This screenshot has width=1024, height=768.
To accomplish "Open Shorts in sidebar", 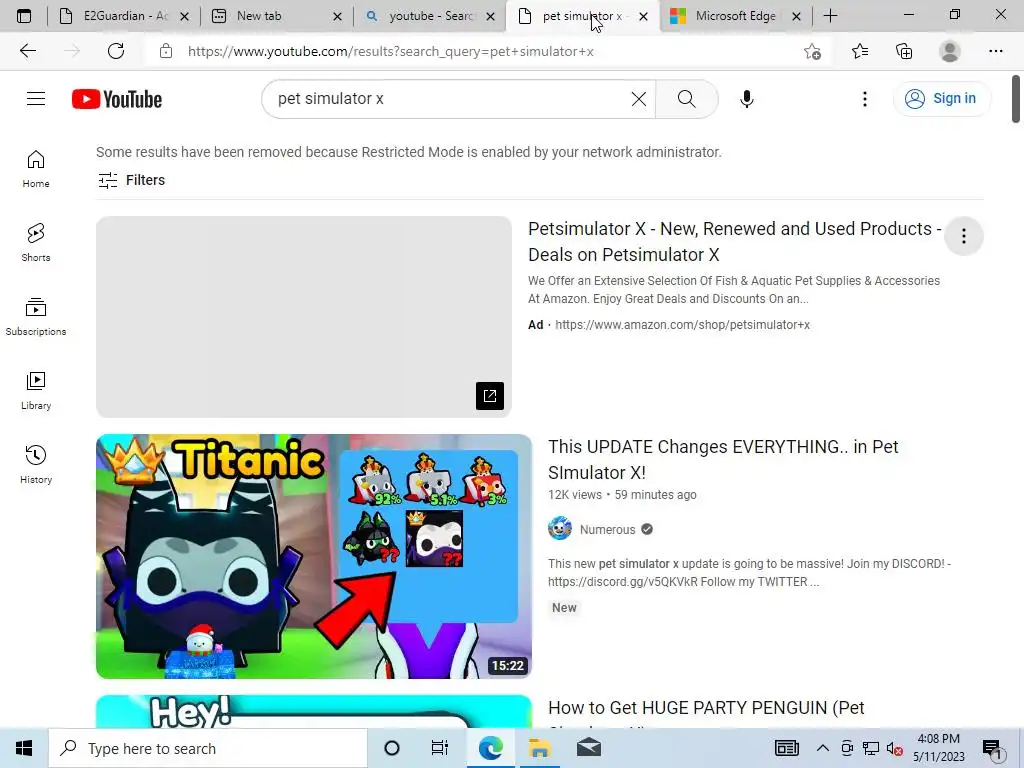I will coord(36,242).
